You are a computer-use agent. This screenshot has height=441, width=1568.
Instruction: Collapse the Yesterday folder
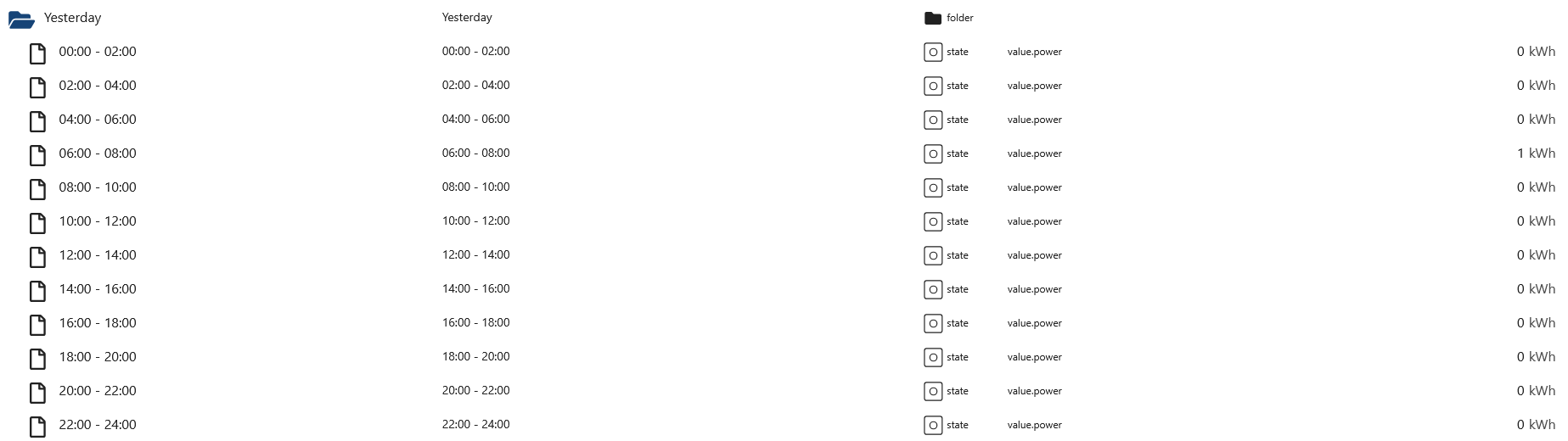21,19
